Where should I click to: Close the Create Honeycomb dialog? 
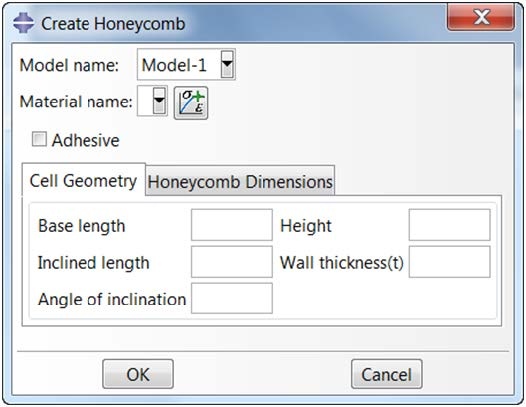tap(481, 17)
